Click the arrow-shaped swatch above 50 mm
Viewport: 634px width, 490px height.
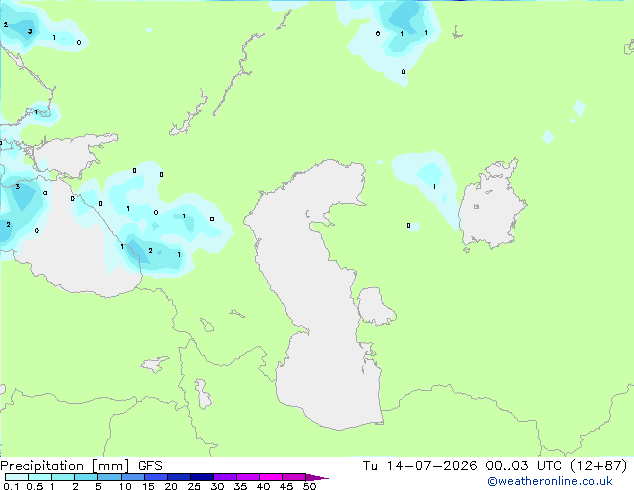pos(317,477)
